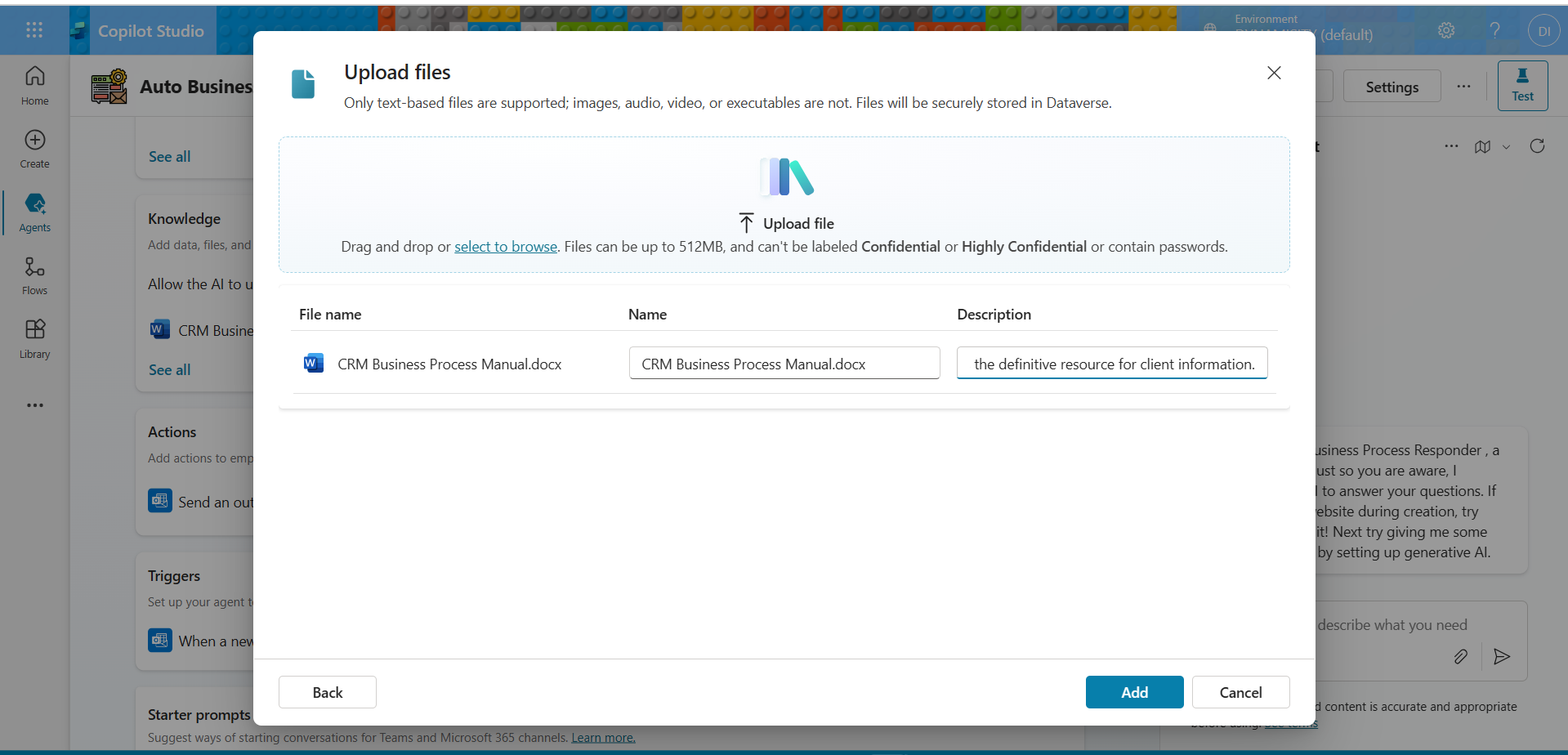Image resolution: width=1568 pixels, height=755 pixels.
Task: Click the Cancel button
Action: [x=1240, y=692]
